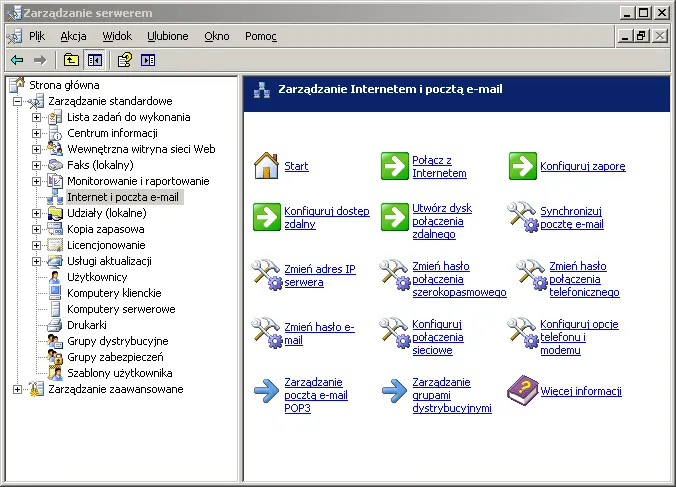Toggle the show/hide console tree toolbar button
Screen dimensions: 676x487
tap(94, 60)
